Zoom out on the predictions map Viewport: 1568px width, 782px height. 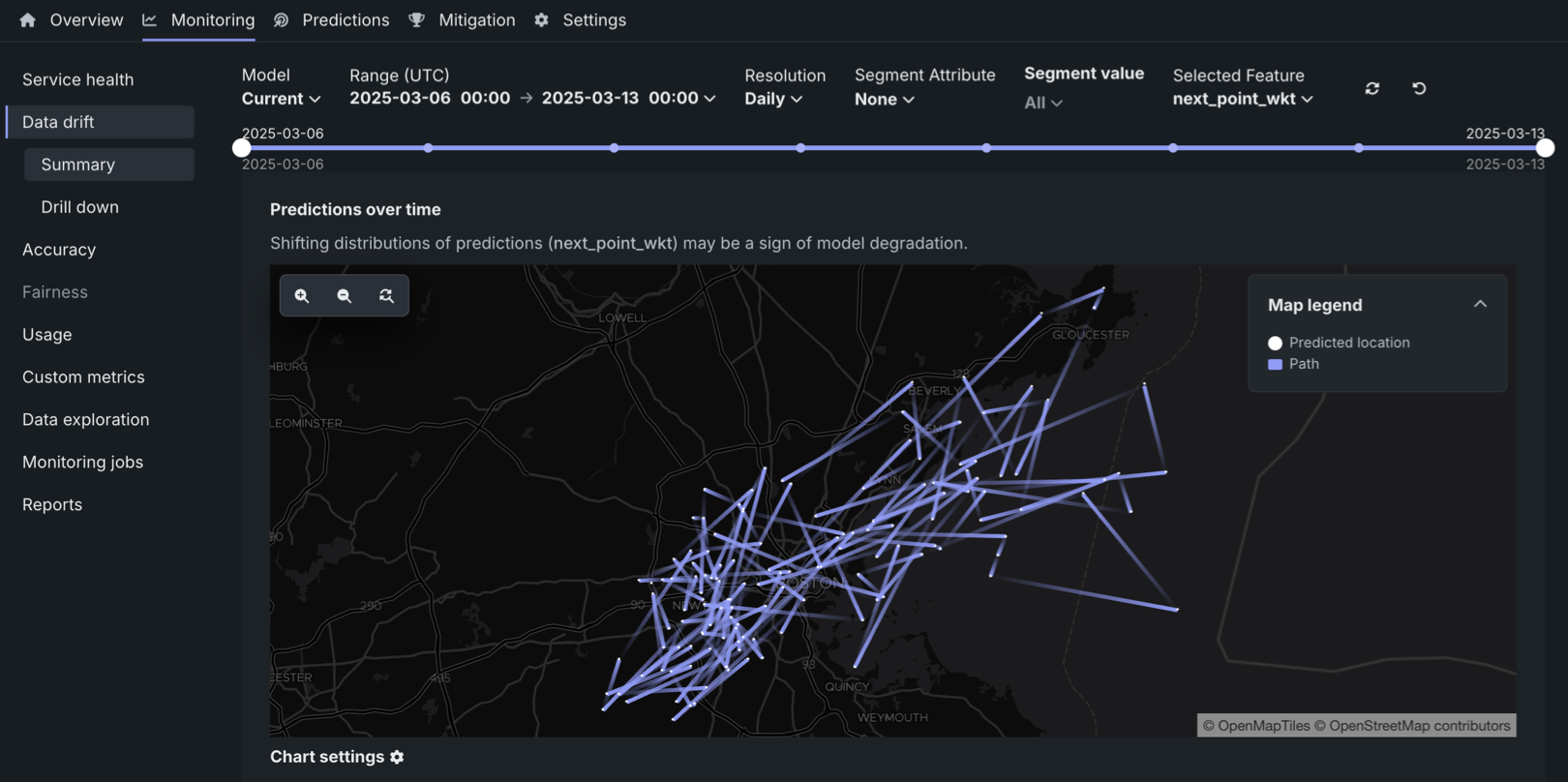pyautogui.click(x=344, y=296)
